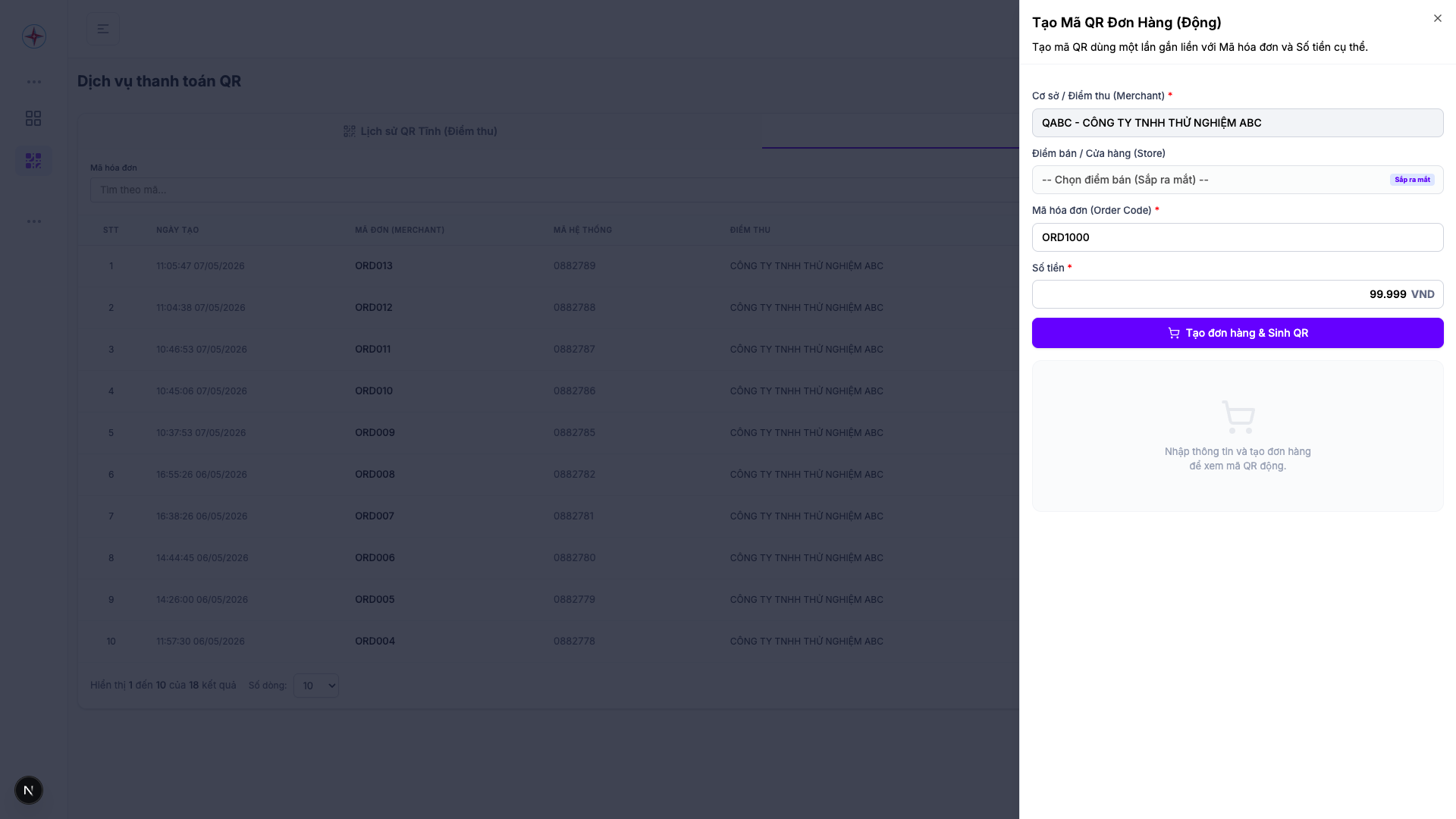Click order code ORD011
Image resolution: width=1456 pixels, height=819 pixels.
tap(373, 349)
